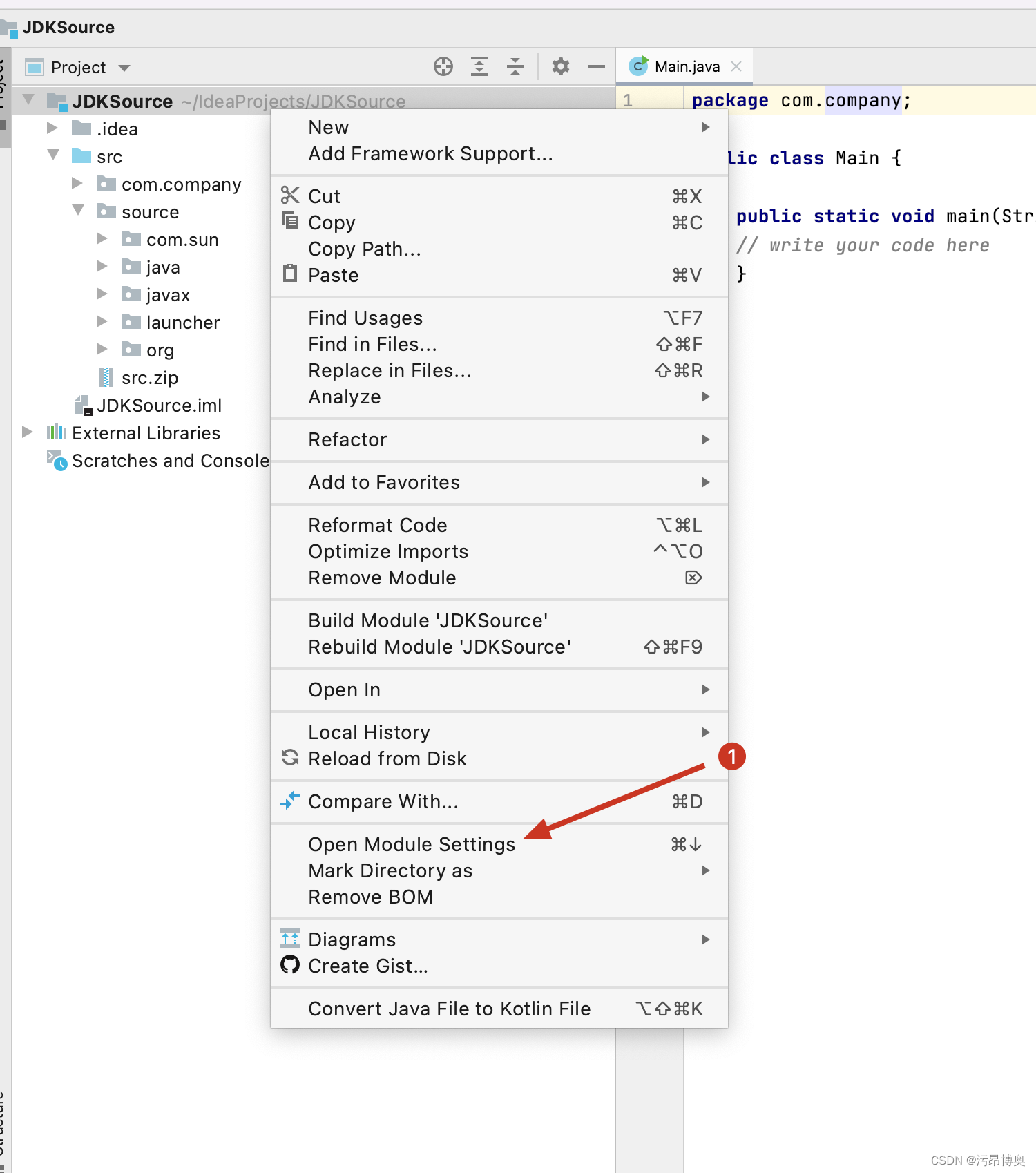This screenshot has height=1173, width=1036.
Task: Click the Main.java class file icon
Action: [x=638, y=66]
